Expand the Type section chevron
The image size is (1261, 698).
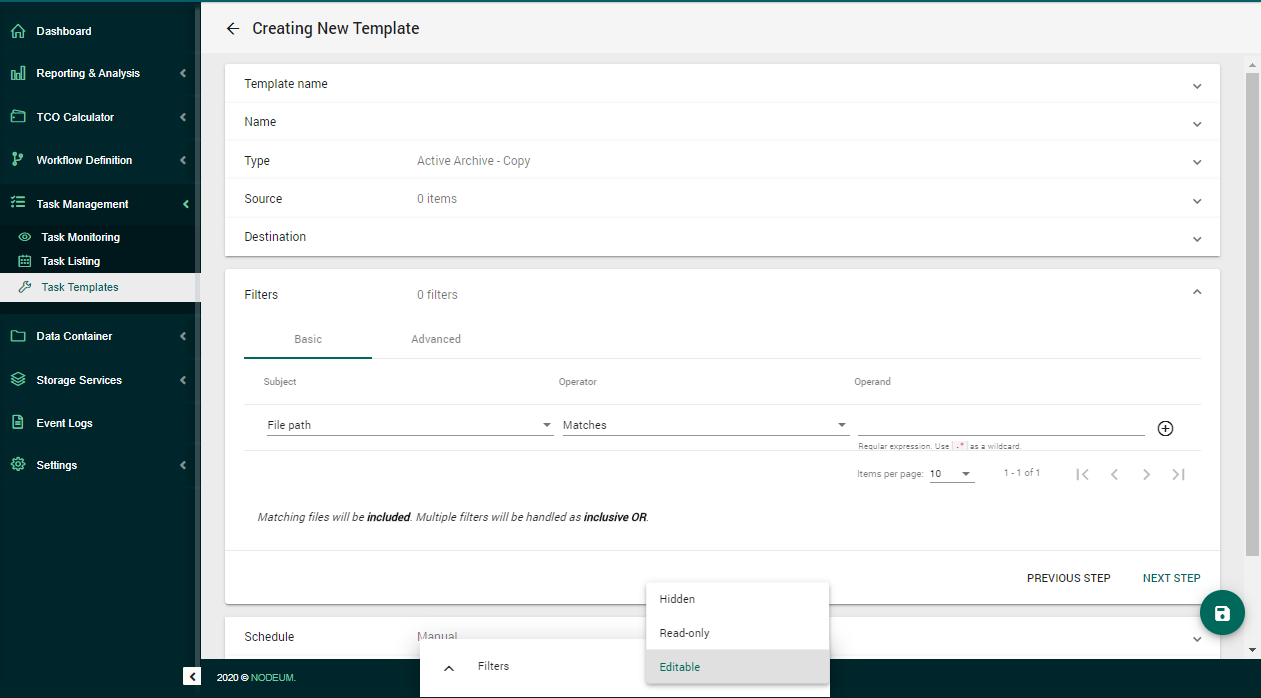(x=1197, y=162)
